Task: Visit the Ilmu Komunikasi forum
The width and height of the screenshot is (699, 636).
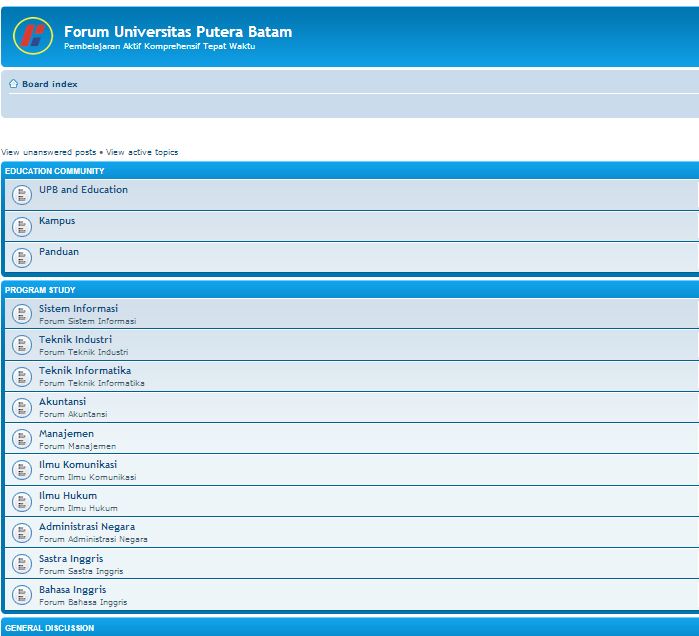Action: coord(78,464)
